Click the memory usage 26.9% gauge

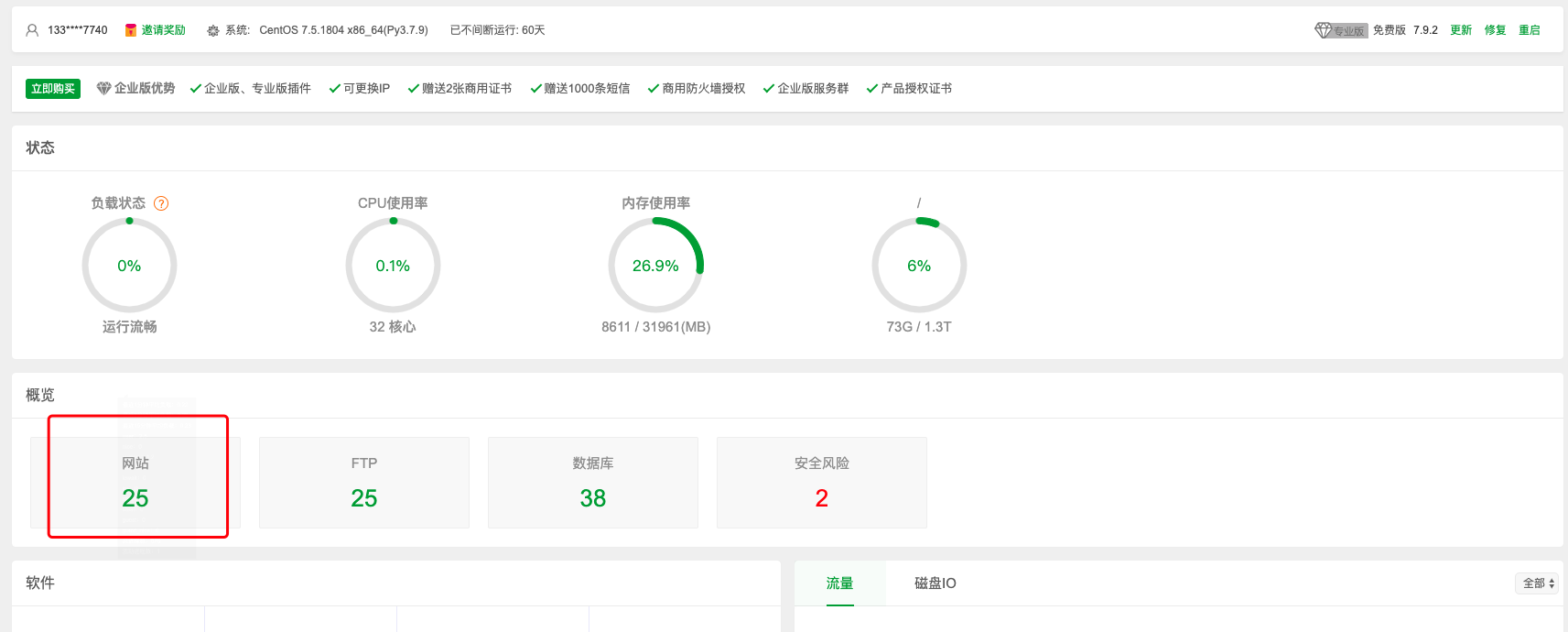click(x=655, y=266)
